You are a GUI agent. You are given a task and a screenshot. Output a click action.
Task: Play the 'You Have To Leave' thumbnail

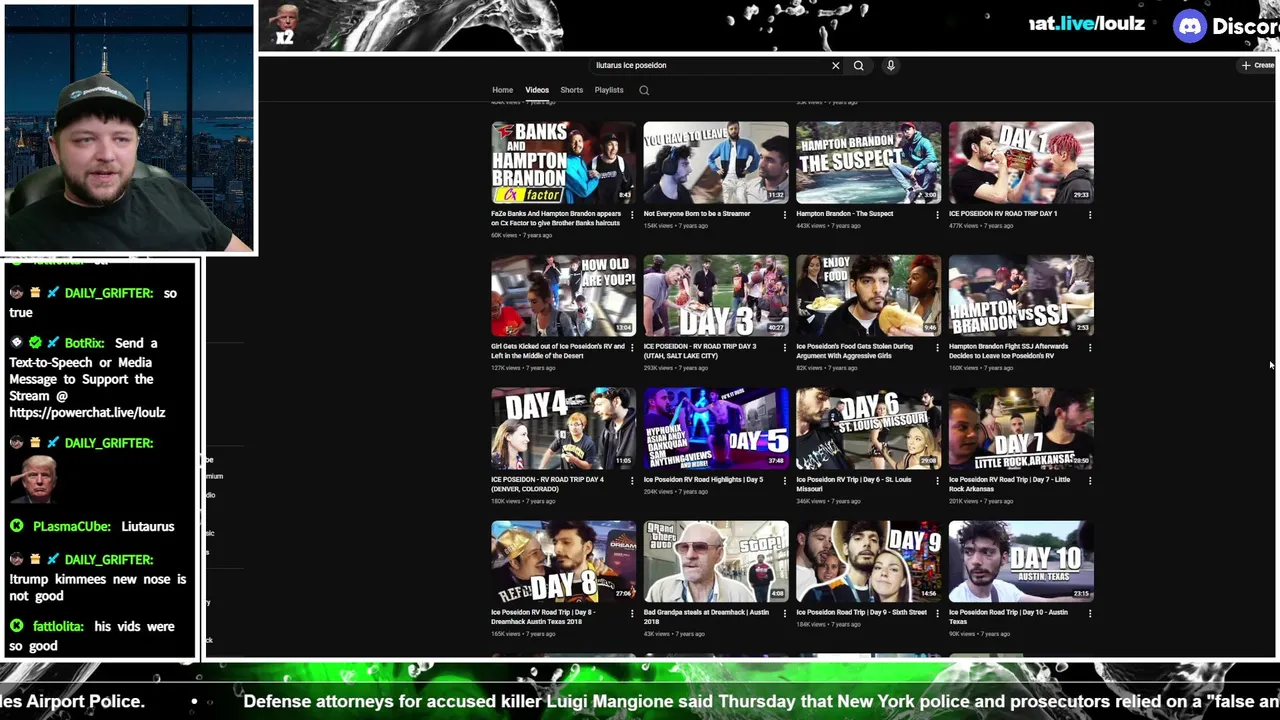pos(716,163)
